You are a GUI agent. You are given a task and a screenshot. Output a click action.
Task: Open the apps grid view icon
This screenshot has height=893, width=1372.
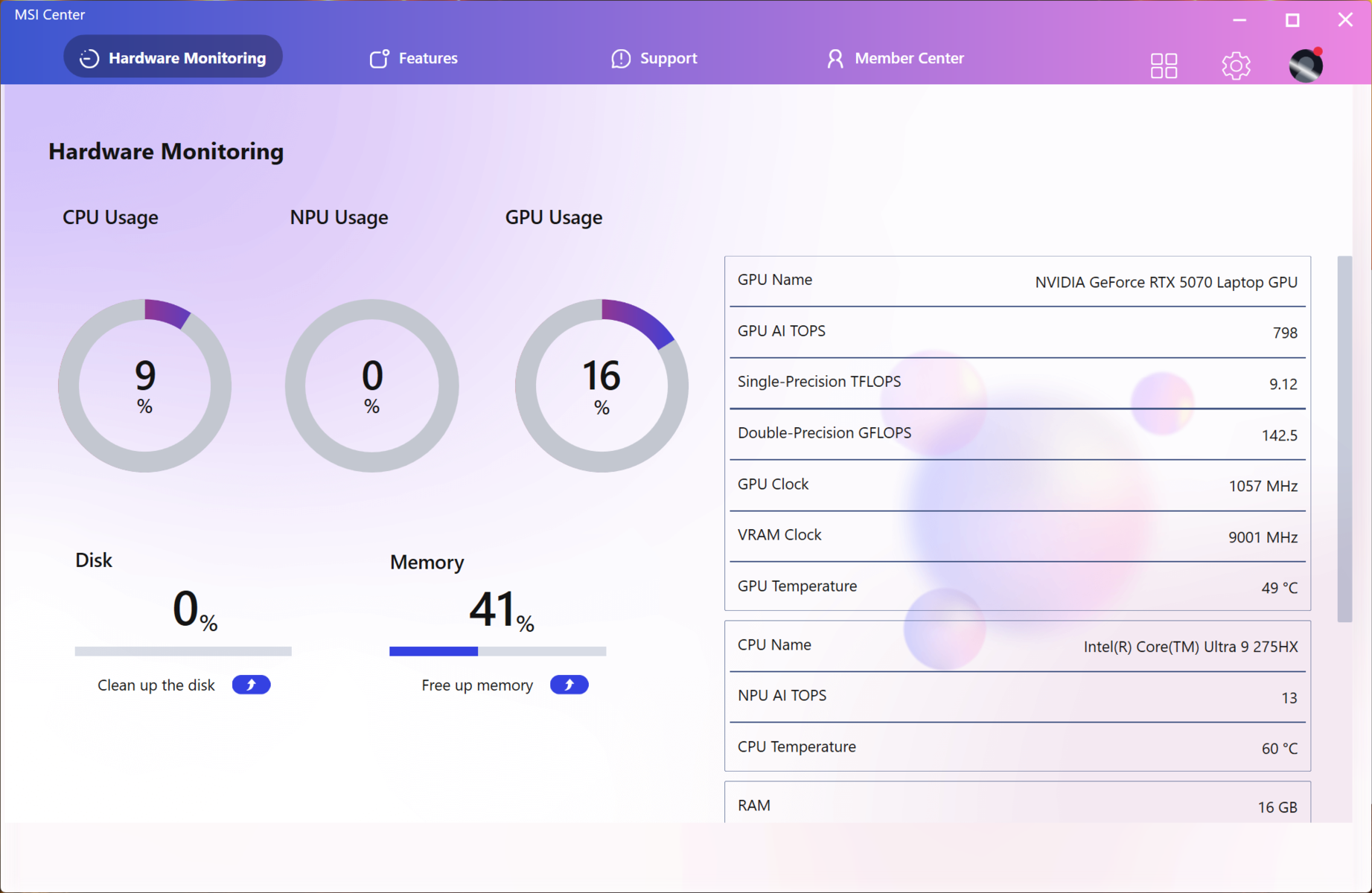coord(1164,65)
